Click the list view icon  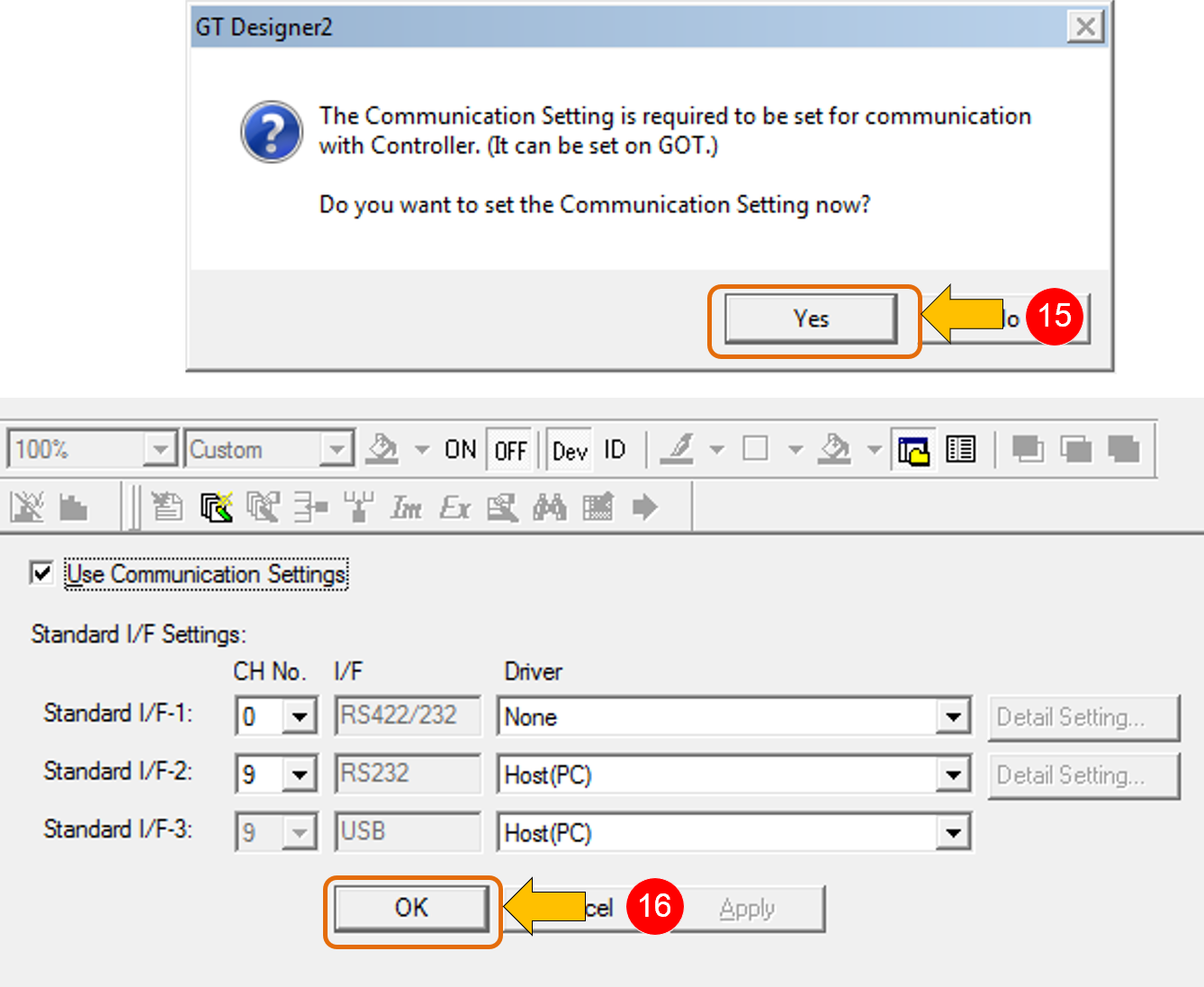click(960, 449)
